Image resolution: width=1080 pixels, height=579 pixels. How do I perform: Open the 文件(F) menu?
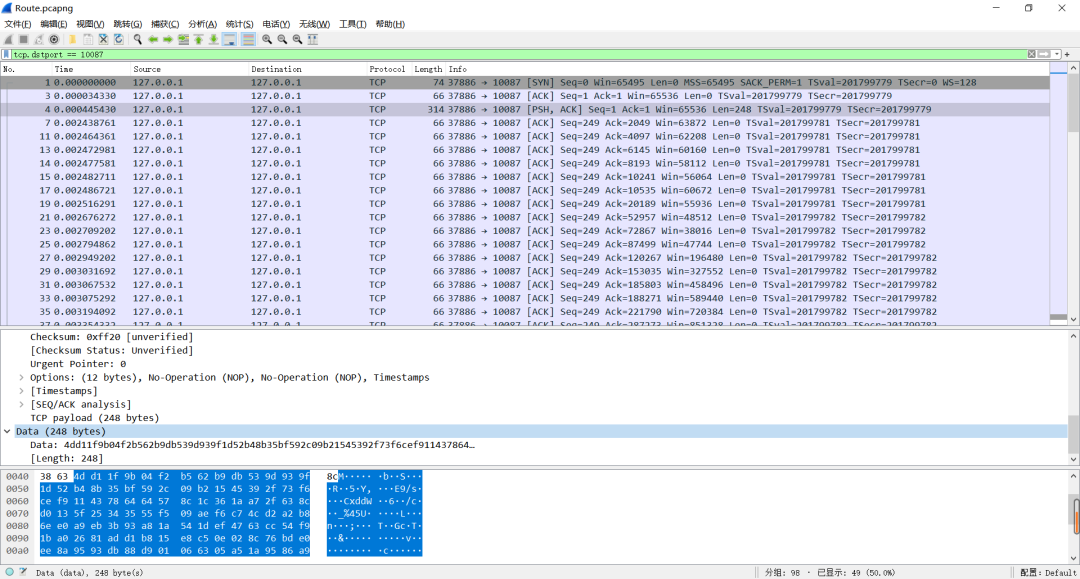pyautogui.click(x=18, y=24)
